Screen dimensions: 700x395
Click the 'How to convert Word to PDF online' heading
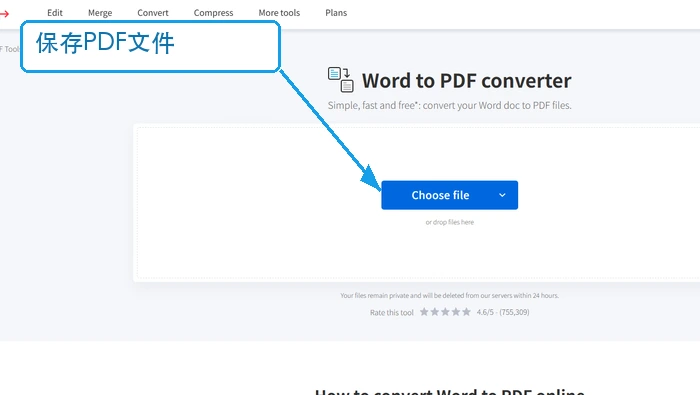(x=450, y=392)
